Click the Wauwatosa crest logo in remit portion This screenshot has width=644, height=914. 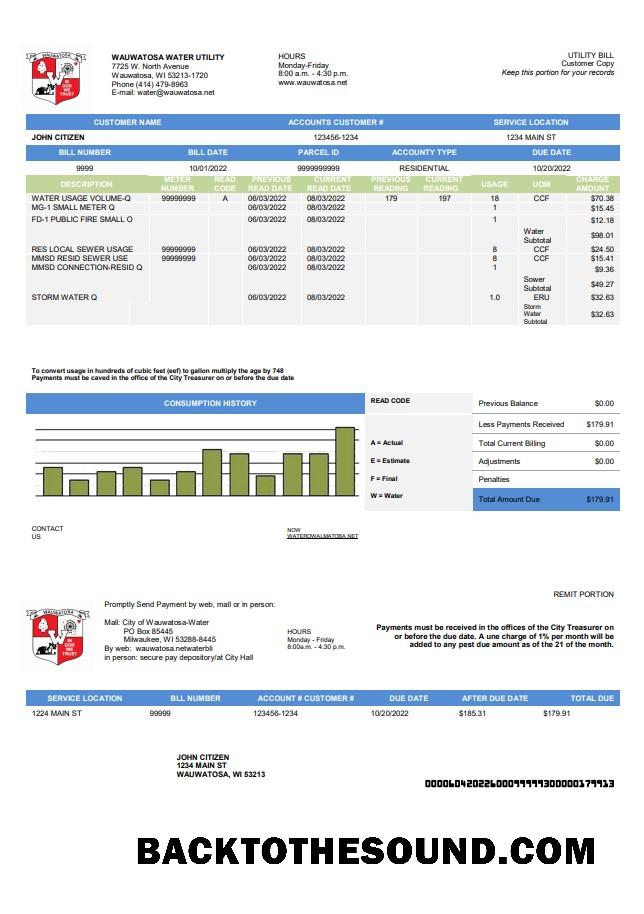pyautogui.click(x=57, y=636)
